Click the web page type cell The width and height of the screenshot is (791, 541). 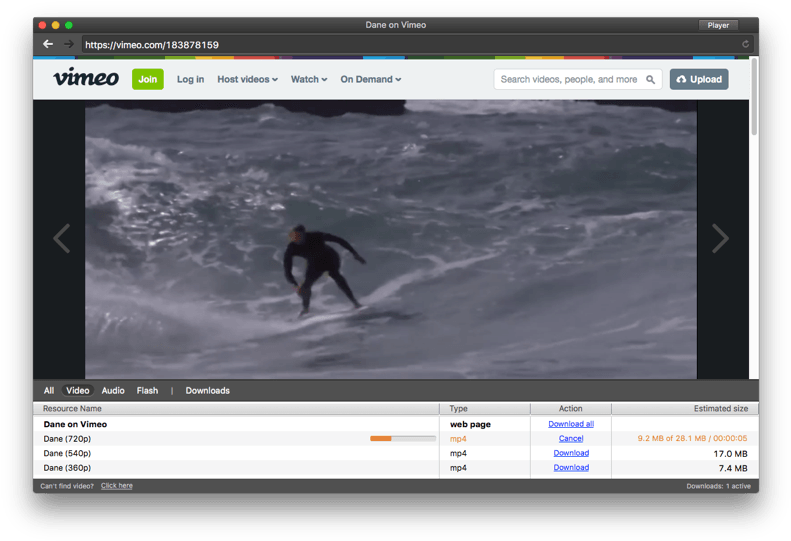[x=470, y=424]
